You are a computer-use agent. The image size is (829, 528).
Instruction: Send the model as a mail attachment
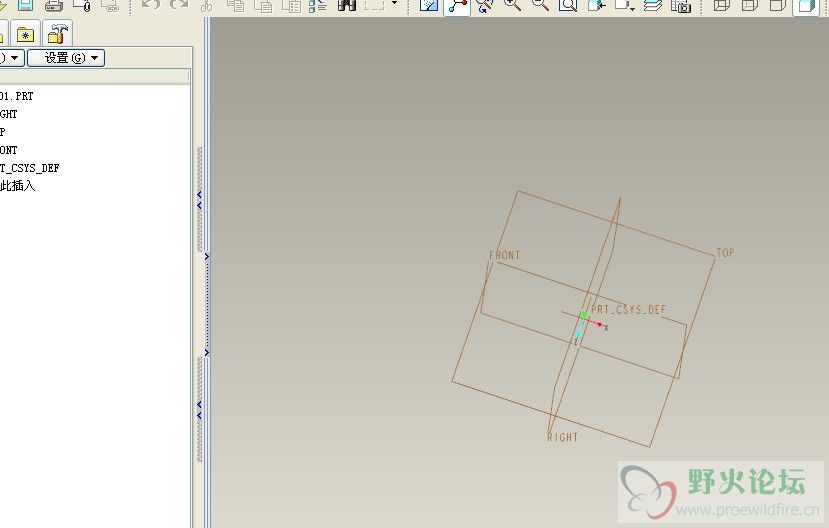(82, 5)
